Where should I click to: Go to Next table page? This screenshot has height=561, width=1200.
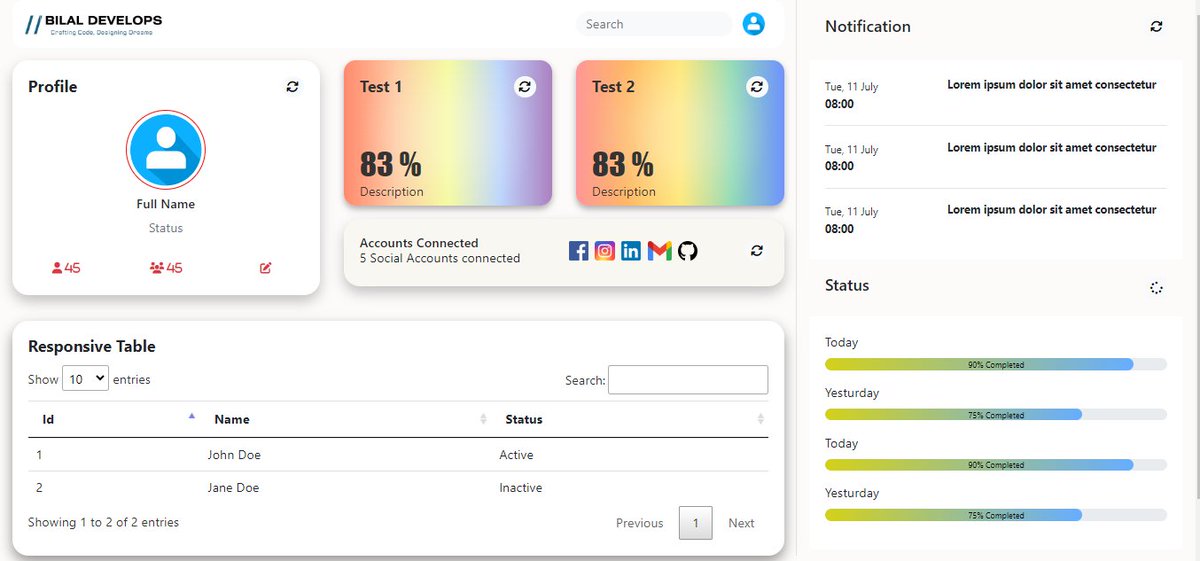point(741,523)
